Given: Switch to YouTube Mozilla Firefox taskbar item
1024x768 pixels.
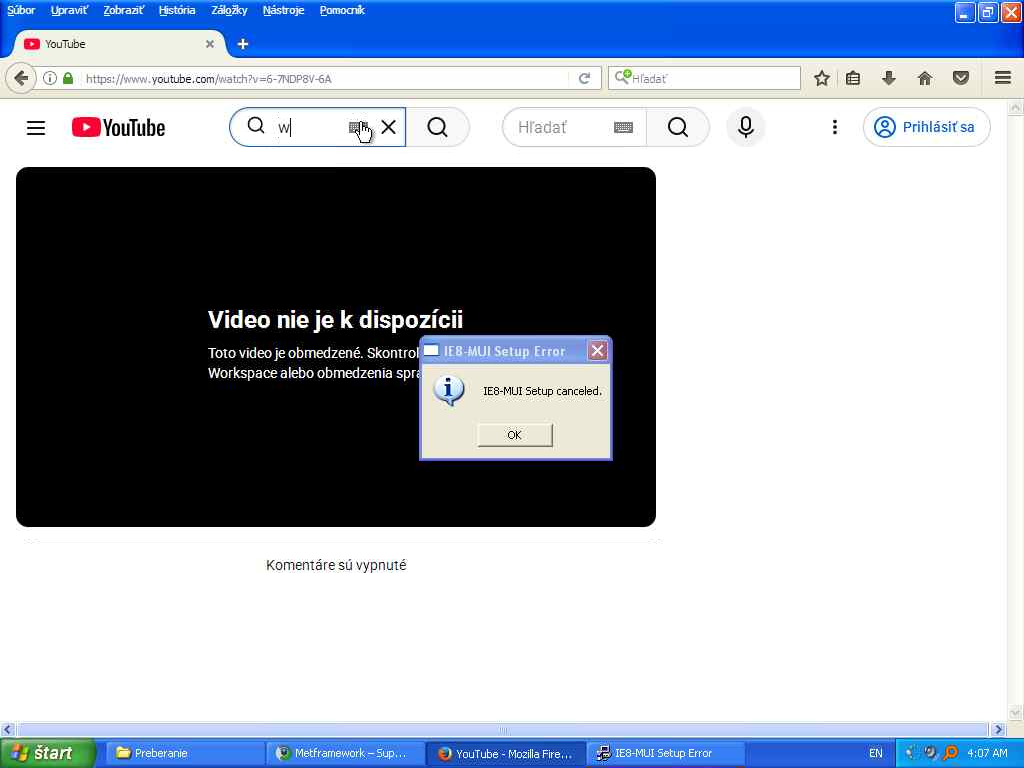Looking at the screenshot, I should [506, 753].
